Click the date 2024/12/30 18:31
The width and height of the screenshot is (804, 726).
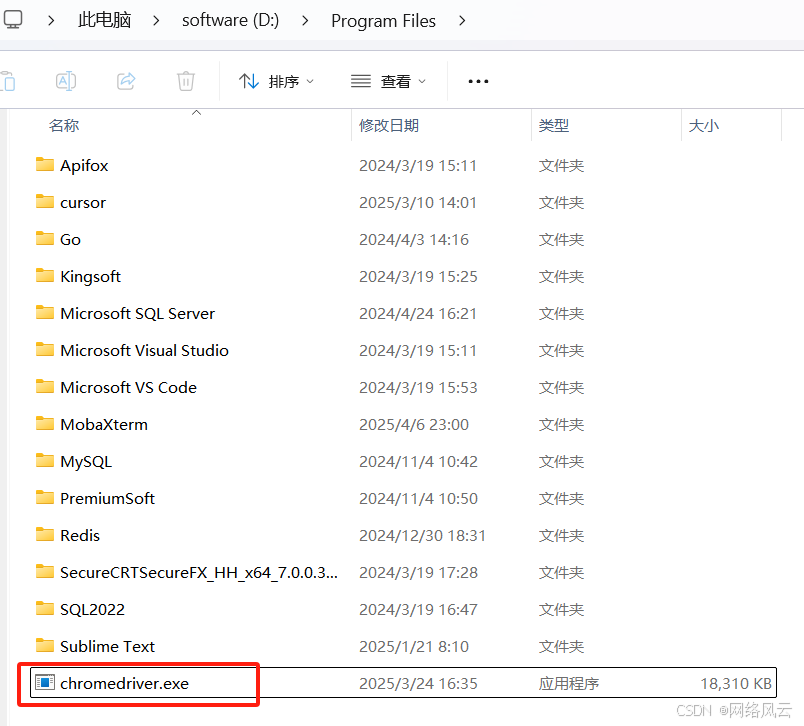click(422, 535)
